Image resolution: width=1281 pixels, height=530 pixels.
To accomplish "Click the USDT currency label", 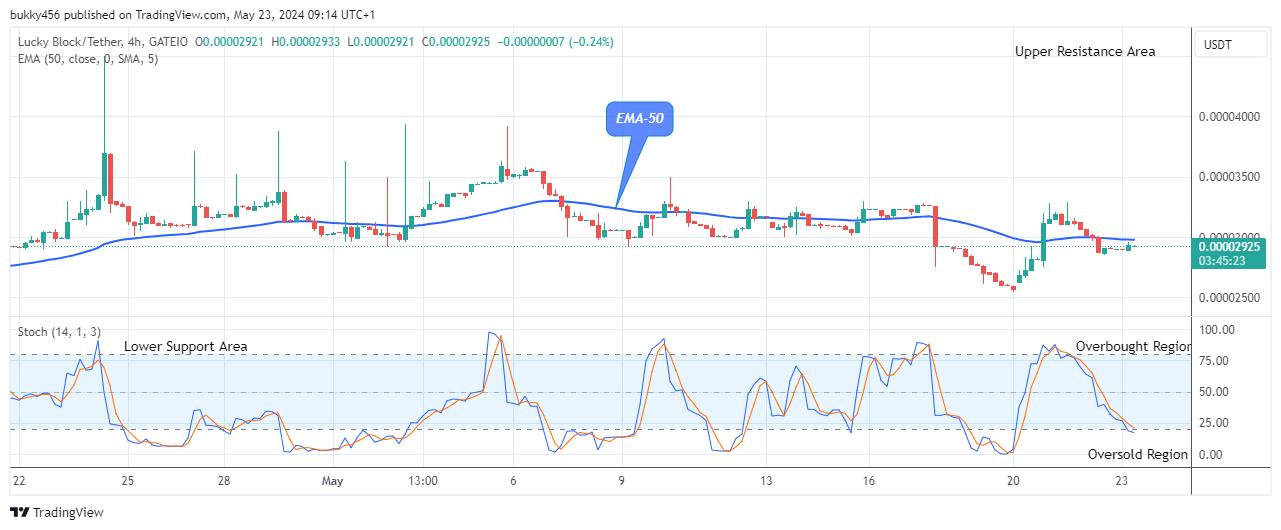I will point(1216,44).
